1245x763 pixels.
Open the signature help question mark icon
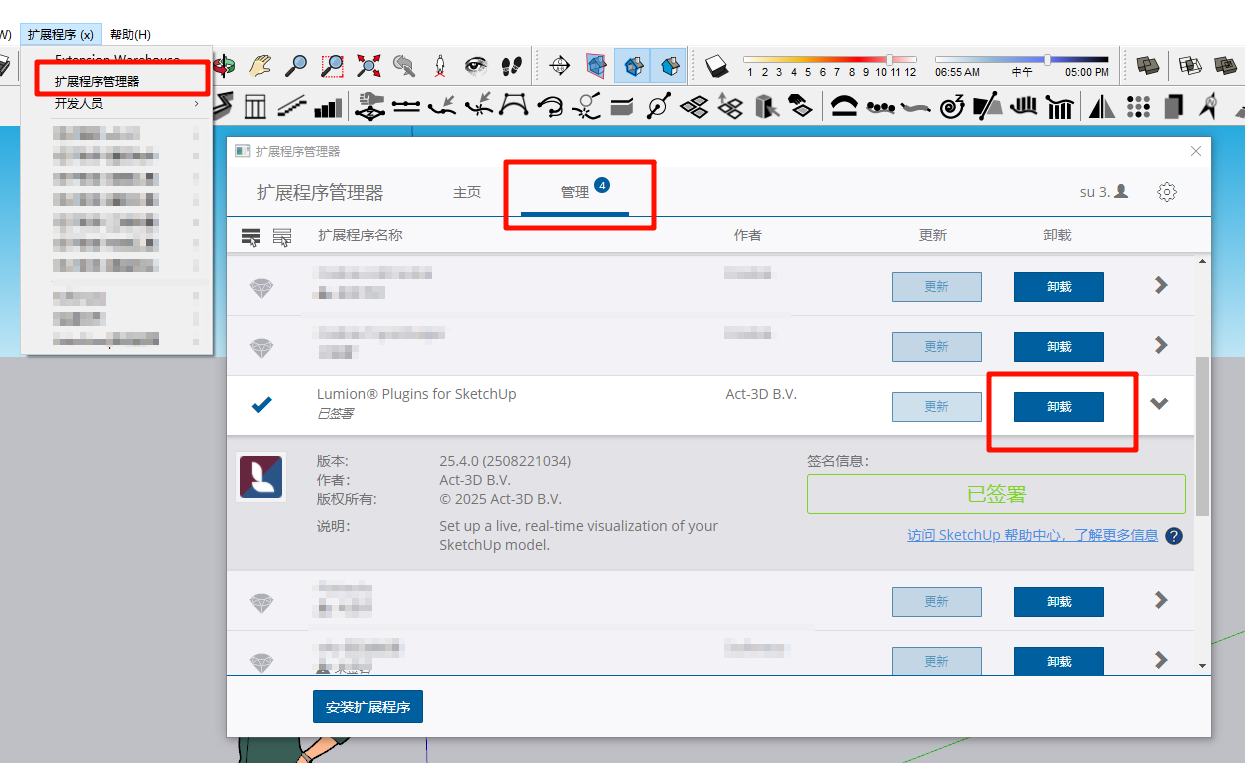(1174, 536)
